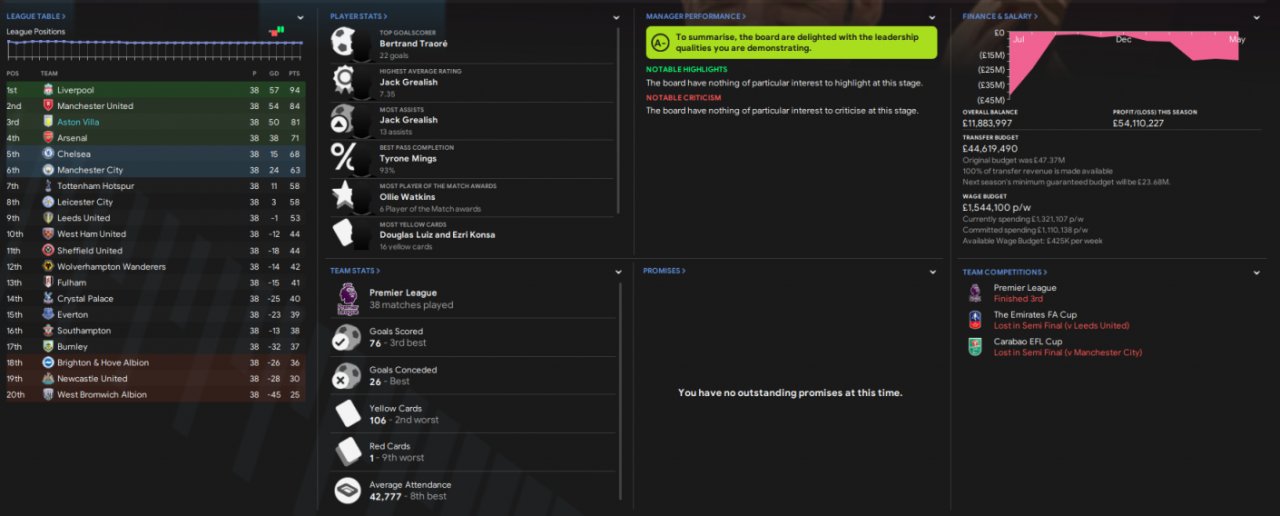The width and height of the screenshot is (1280, 516).
Task: Open the Arsenal club badge
Action: click(48, 138)
